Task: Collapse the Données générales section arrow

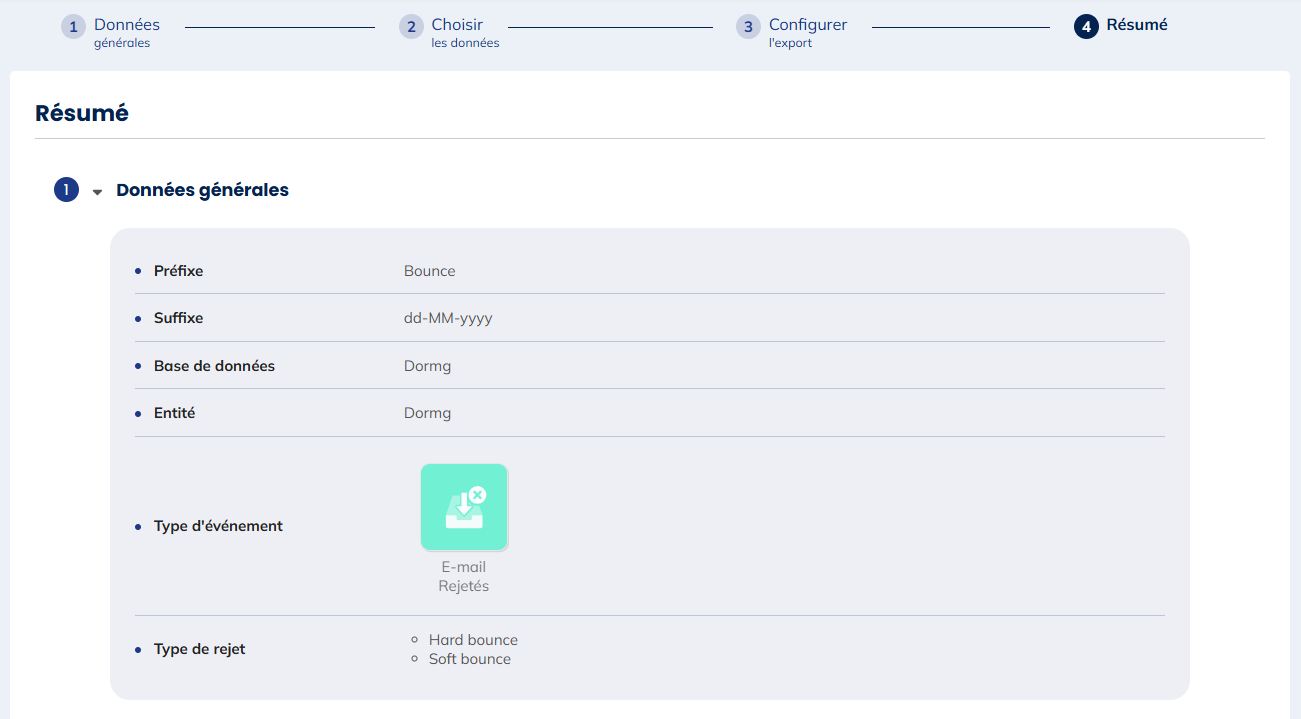Action: 97,192
